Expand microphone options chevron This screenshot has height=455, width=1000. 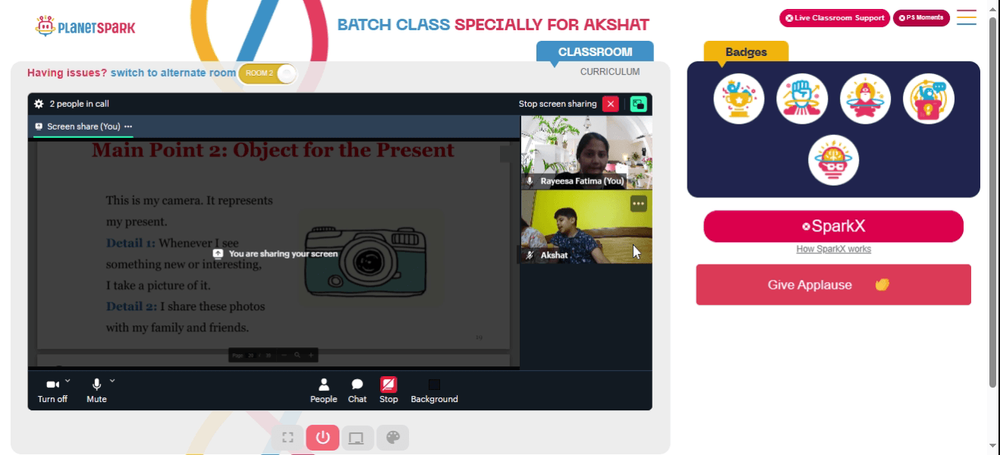pyautogui.click(x=112, y=381)
